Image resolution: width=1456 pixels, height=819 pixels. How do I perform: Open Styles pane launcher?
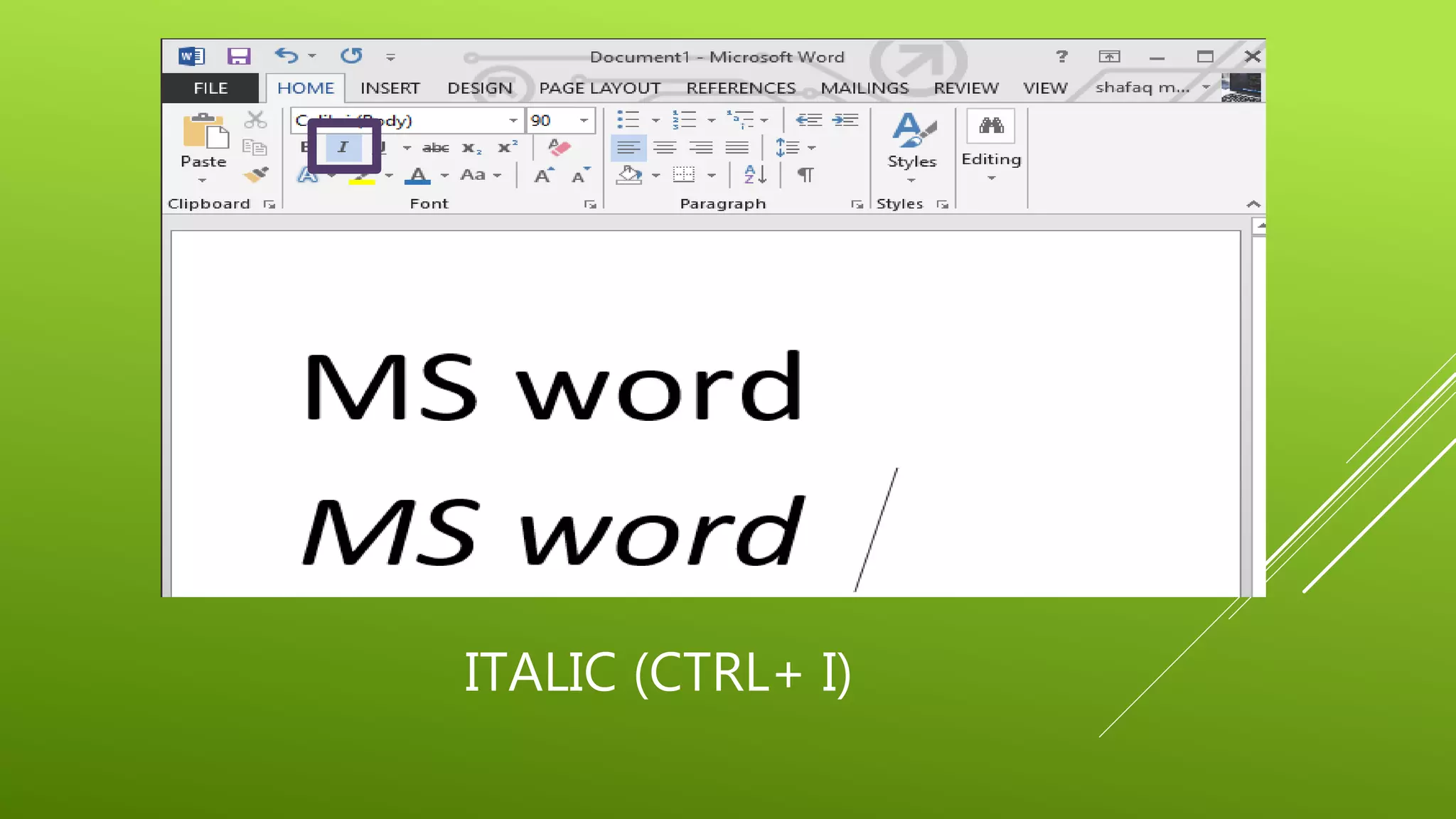(x=943, y=205)
